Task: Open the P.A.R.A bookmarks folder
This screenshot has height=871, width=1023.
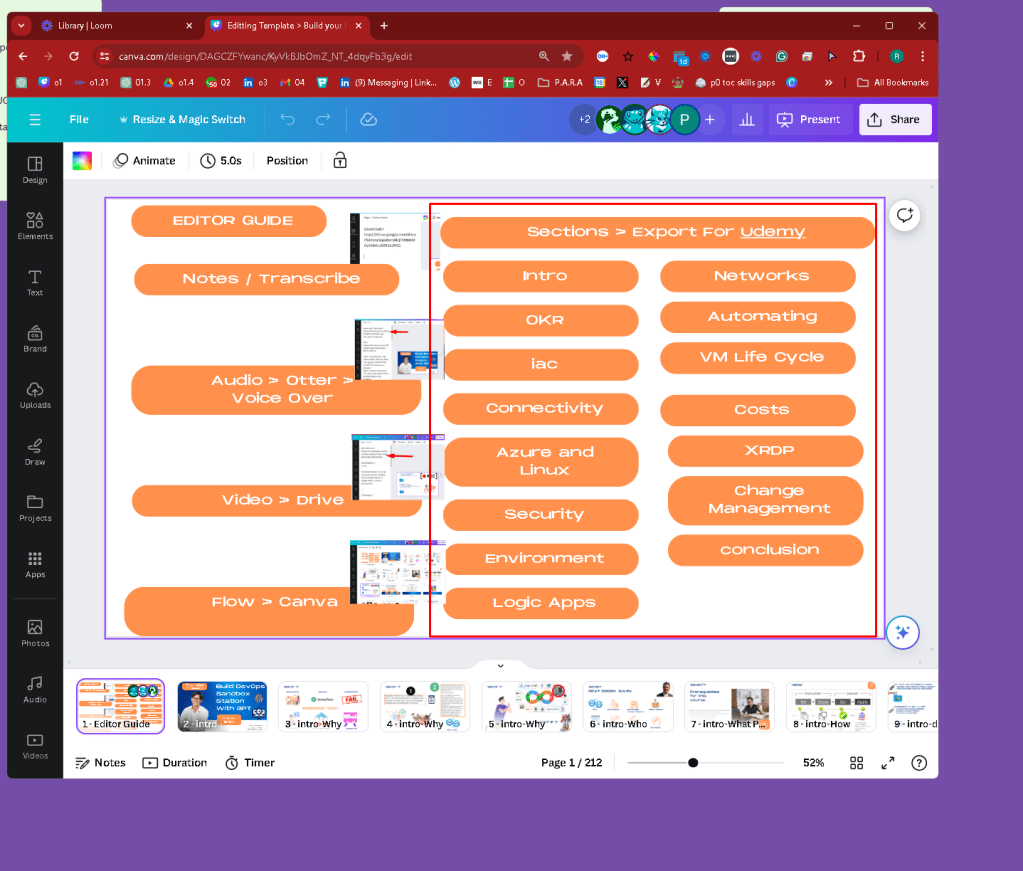Action: (x=560, y=82)
